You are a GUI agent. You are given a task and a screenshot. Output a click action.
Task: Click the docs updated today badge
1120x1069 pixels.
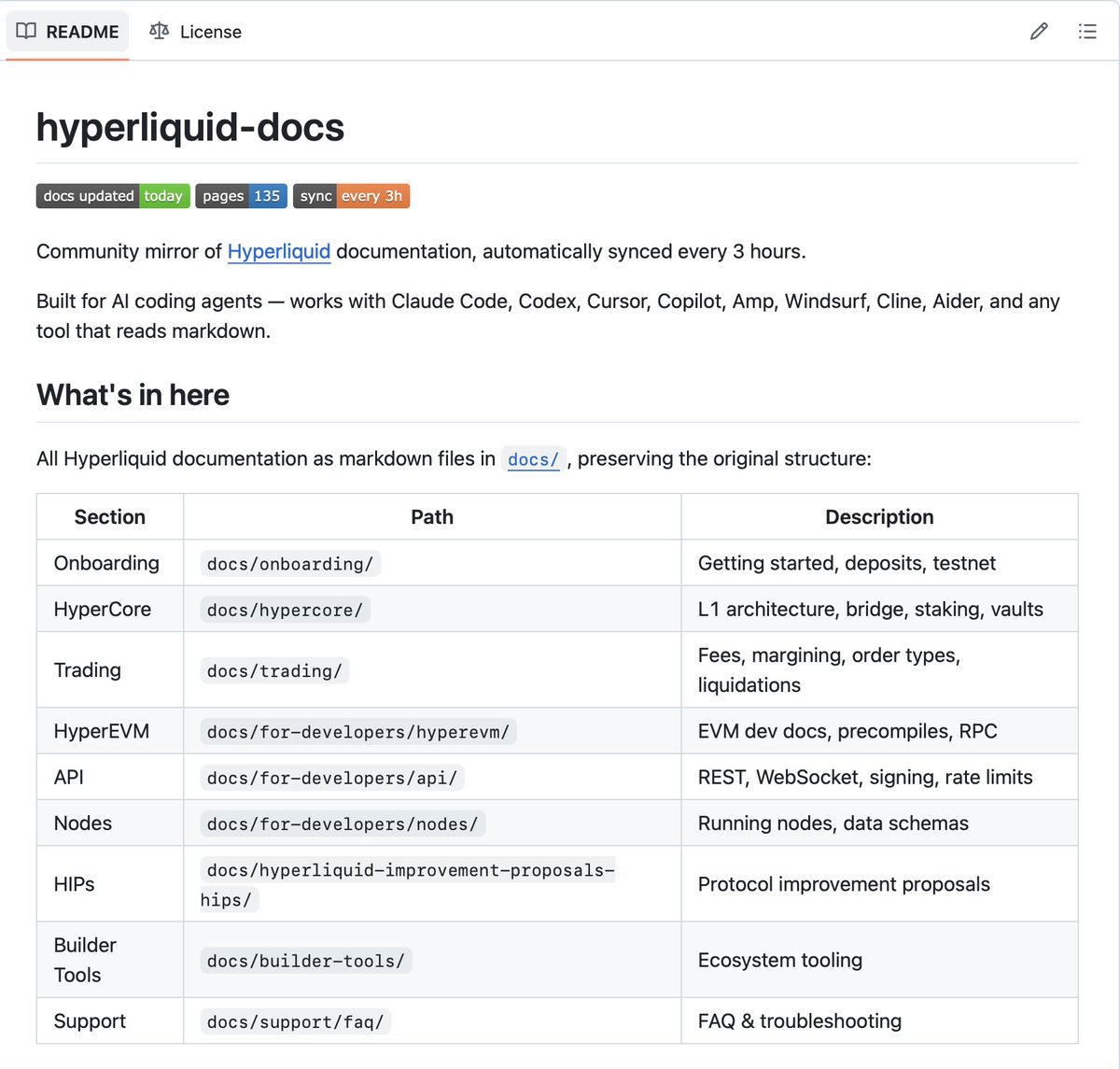pos(113,196)
